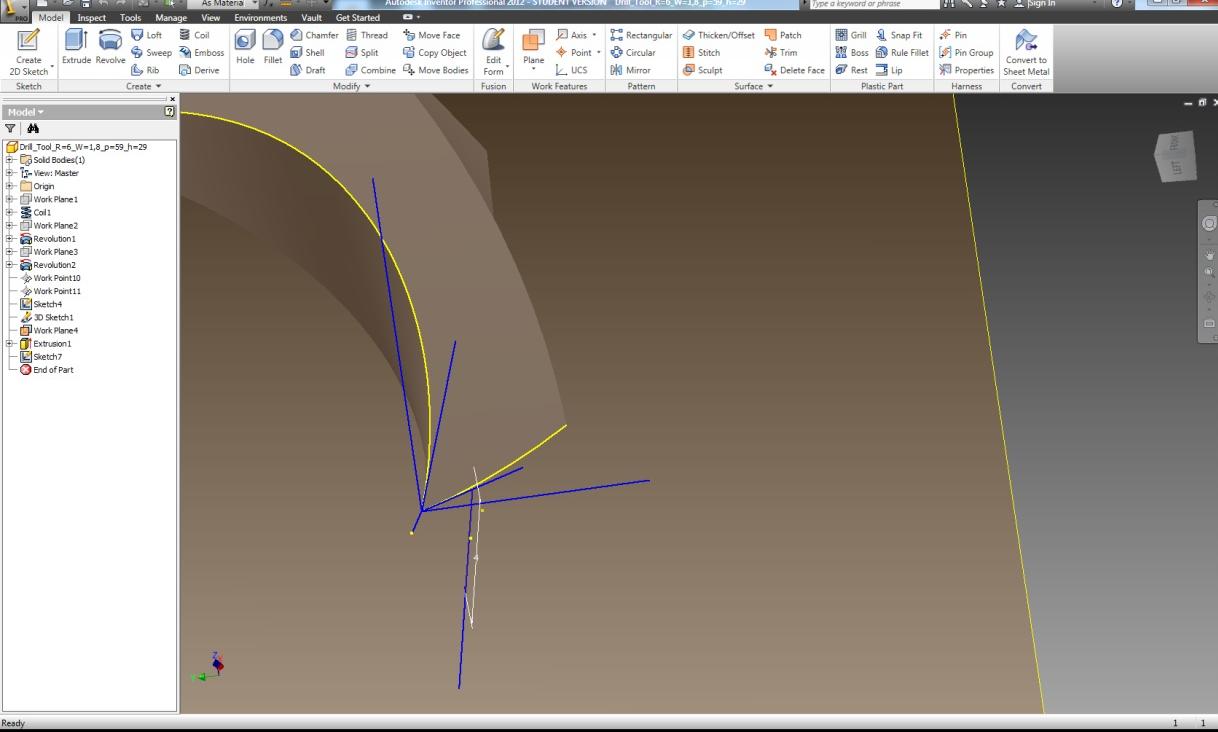
Task: Expand the Revolution1 feature node
Action: click(x=10, y=239)
